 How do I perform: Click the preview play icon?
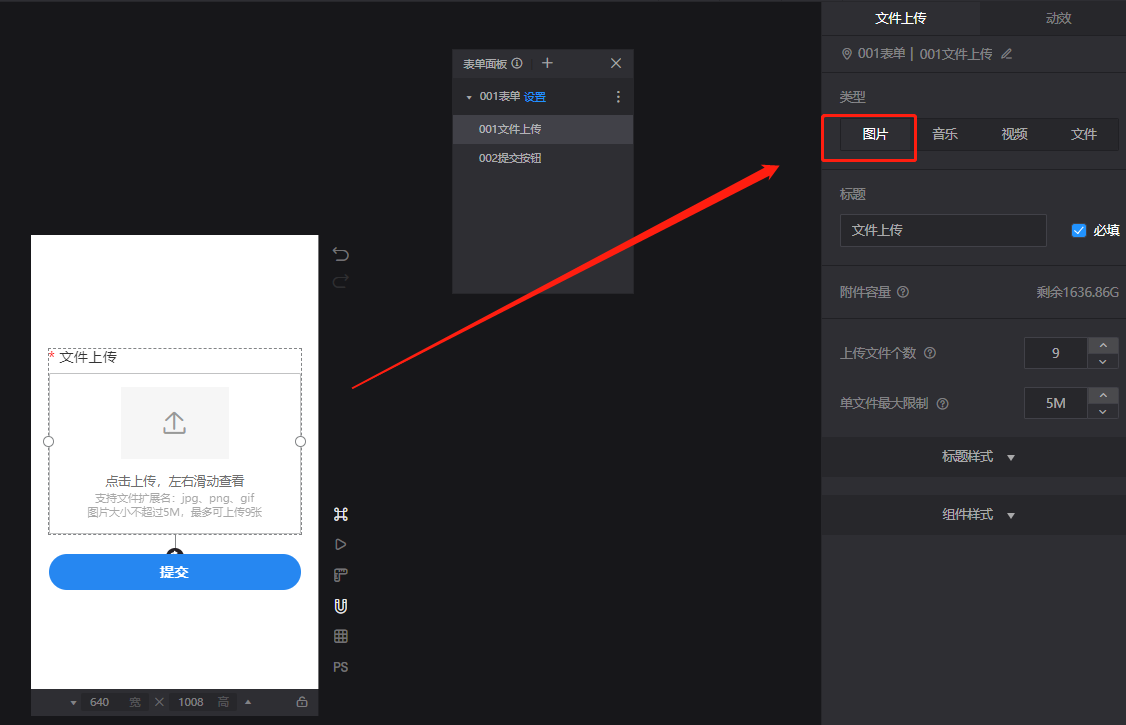pyautogui.click(x=340, y=544)
